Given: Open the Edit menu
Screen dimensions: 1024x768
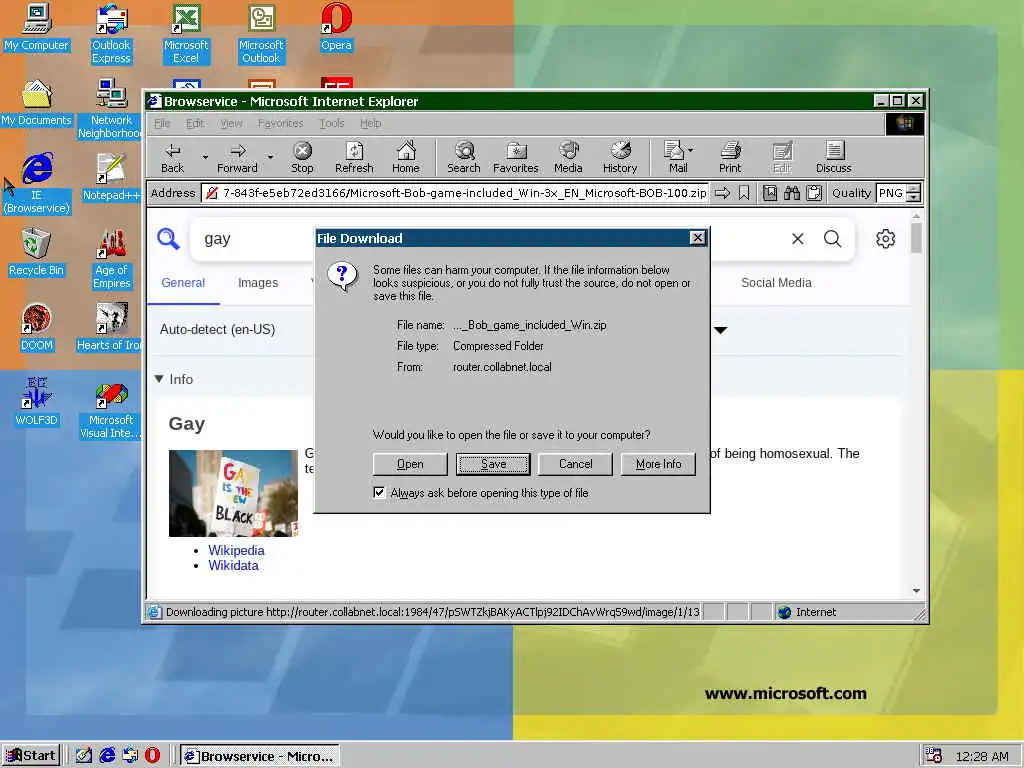Looking at the screenshot, I should (195, 123).
